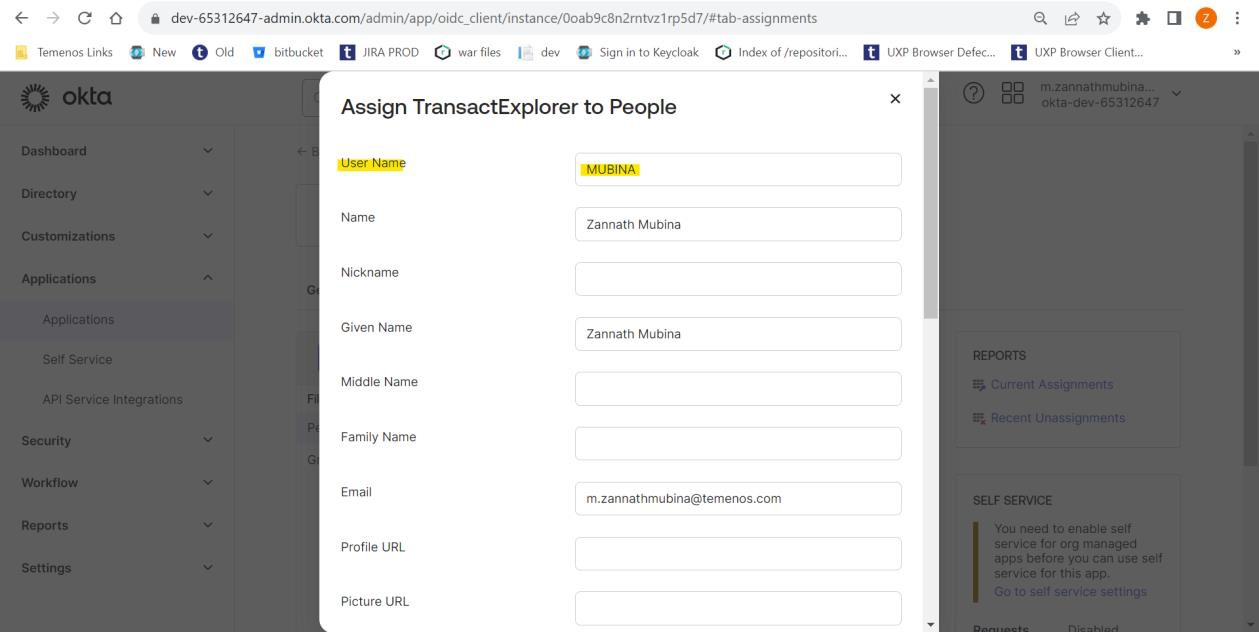Bookmark this page with the star icon
Screen dimensions: 1259x632
pos(1103,18)
